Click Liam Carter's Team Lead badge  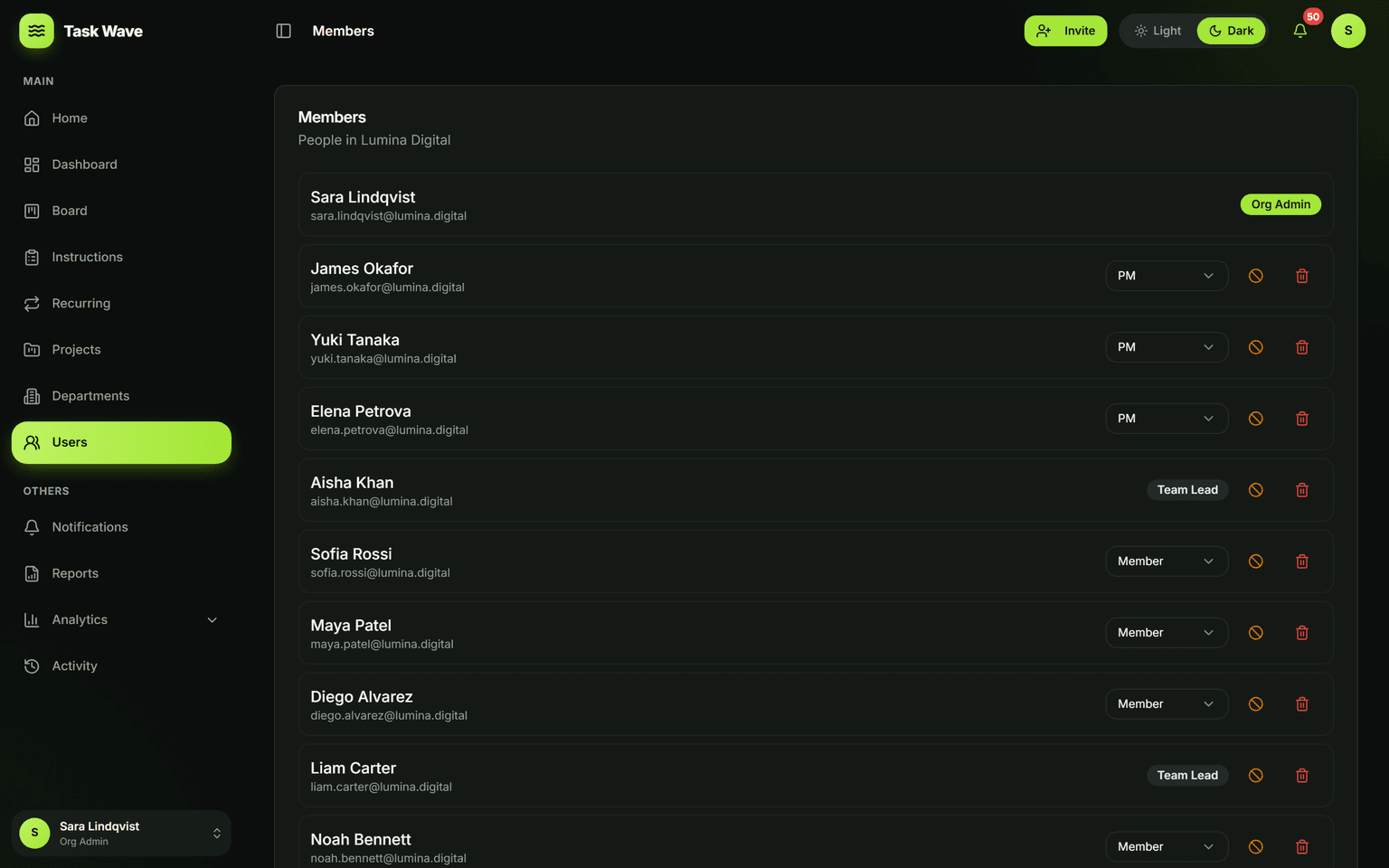pyautogui.click(x=1187, y=776)
